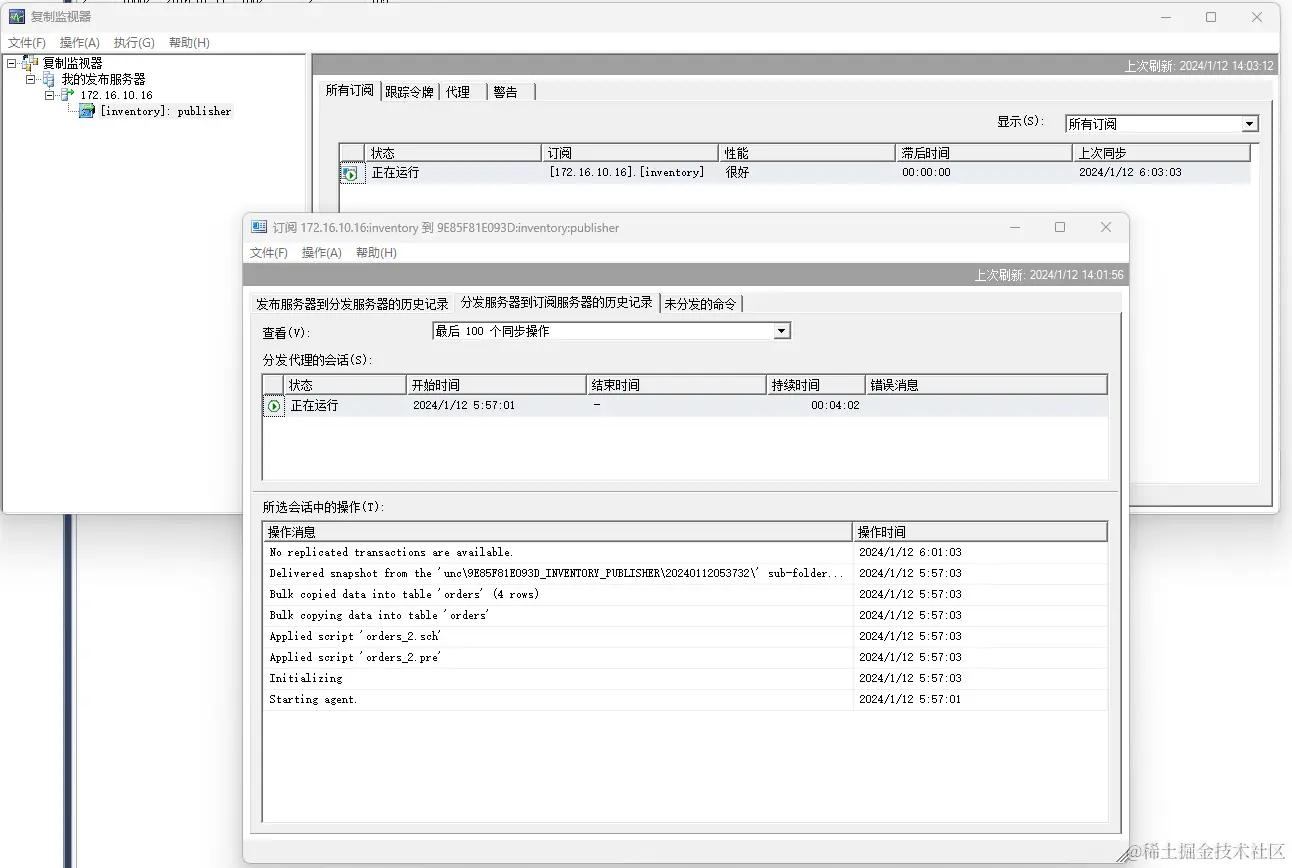
Task: Switch to the 所有订阅 tab
Action: coord(350,90)
